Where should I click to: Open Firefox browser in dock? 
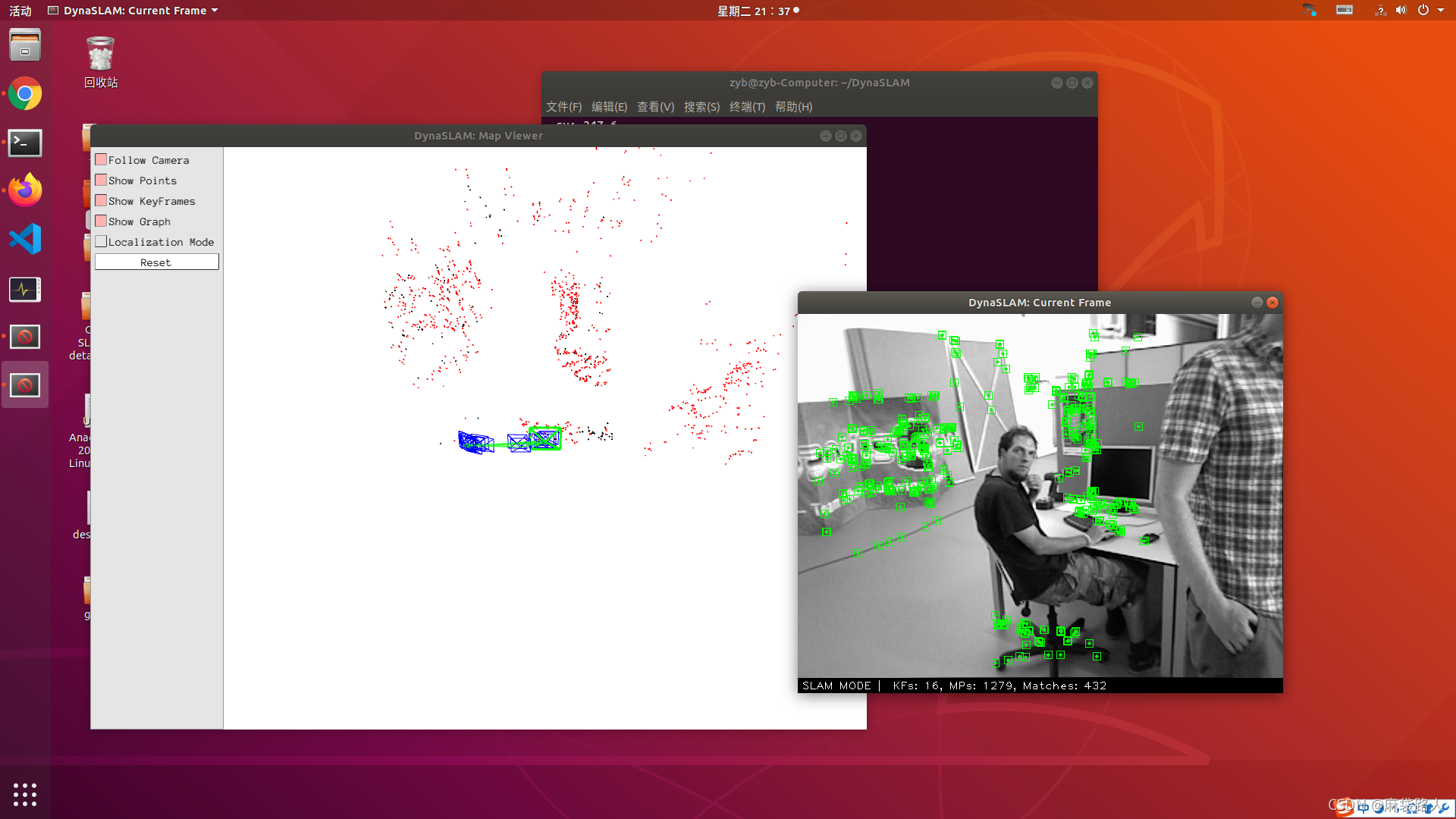tap(25, 190)
